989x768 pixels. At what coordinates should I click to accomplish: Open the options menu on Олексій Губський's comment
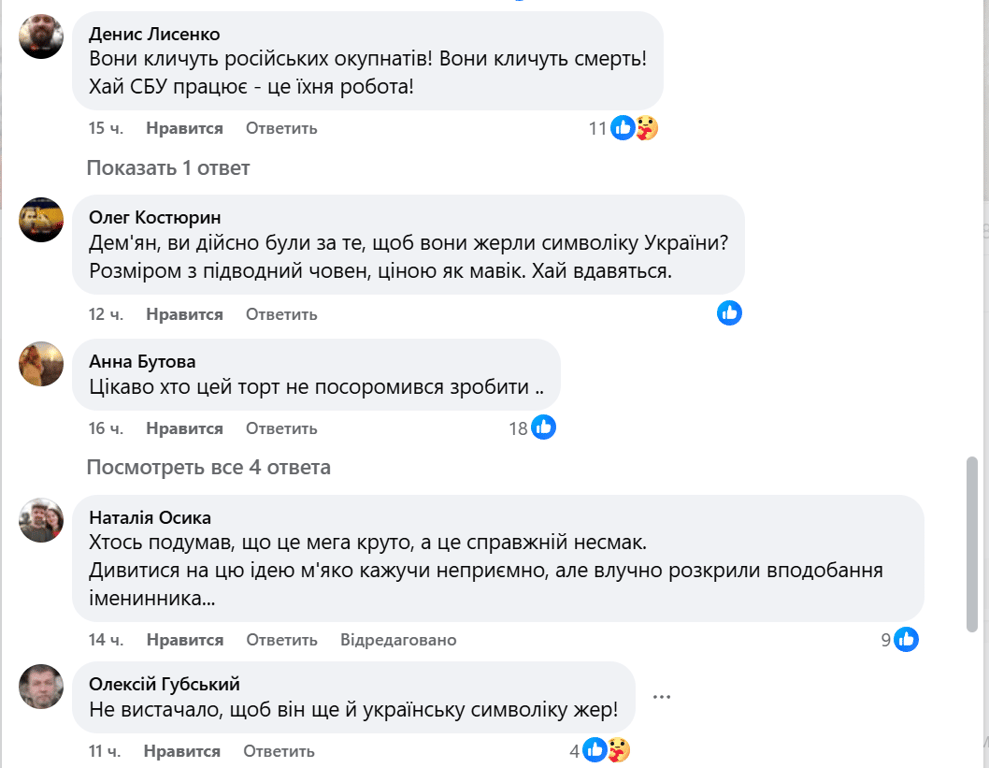[661, 695]
